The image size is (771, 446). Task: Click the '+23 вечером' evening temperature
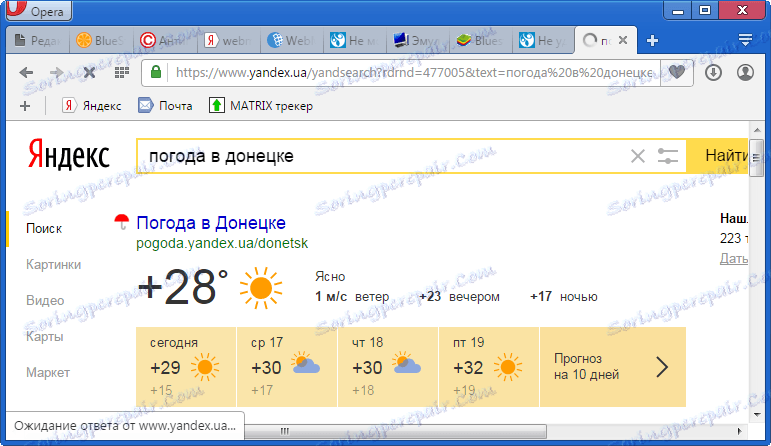459,297
